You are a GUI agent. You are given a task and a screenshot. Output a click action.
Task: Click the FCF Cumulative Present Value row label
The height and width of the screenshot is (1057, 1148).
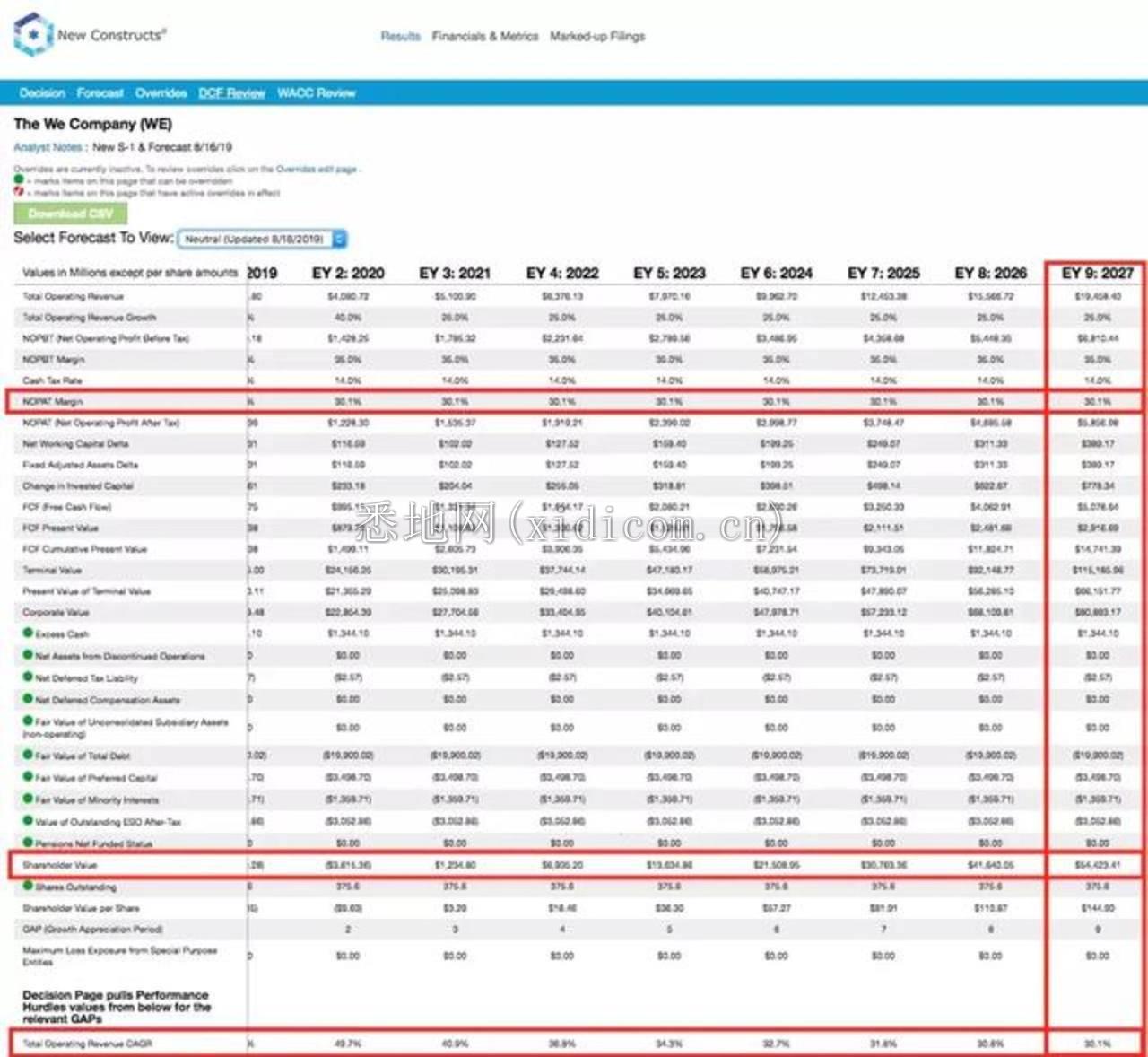(x=85, y=548)
